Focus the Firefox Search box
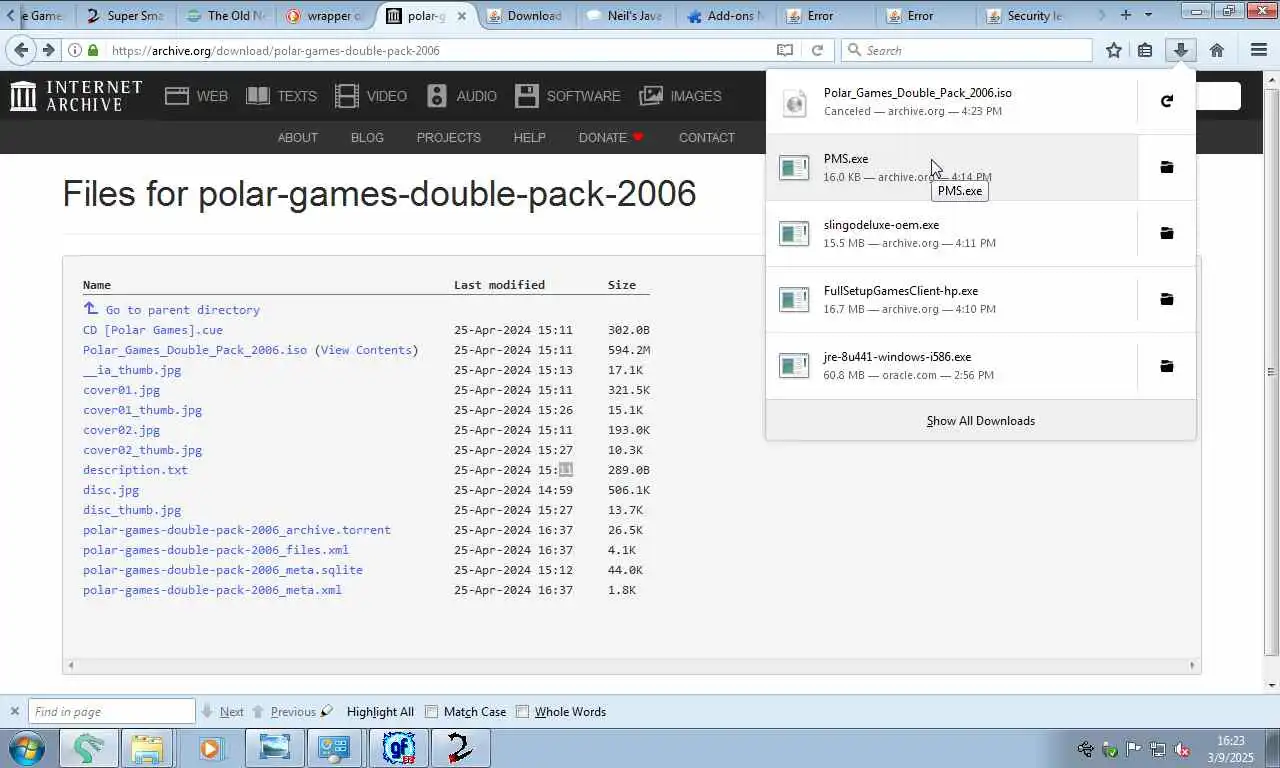This screenshot has width=1280, height=768. [967, 50]
